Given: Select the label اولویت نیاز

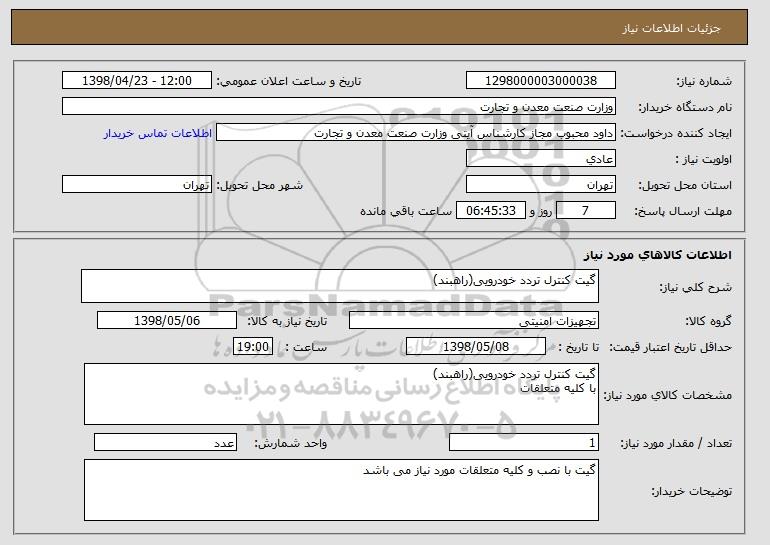Looking at the screenshot, I should pyautogui.click(x=704, y=160).
